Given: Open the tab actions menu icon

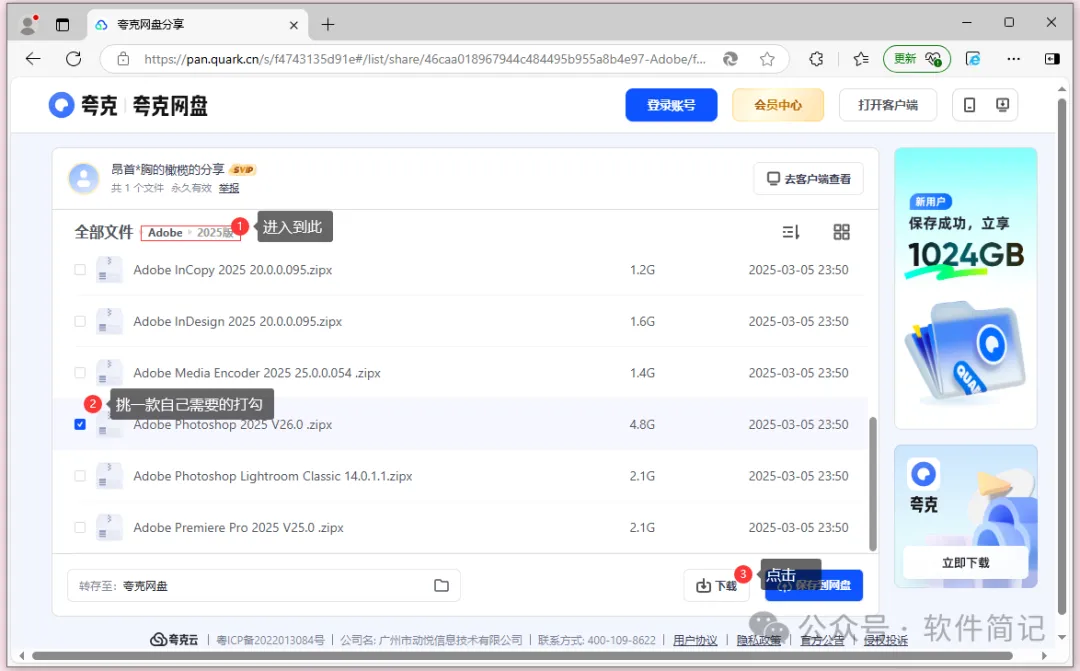Looking at the screenshot, I should 63,25.
